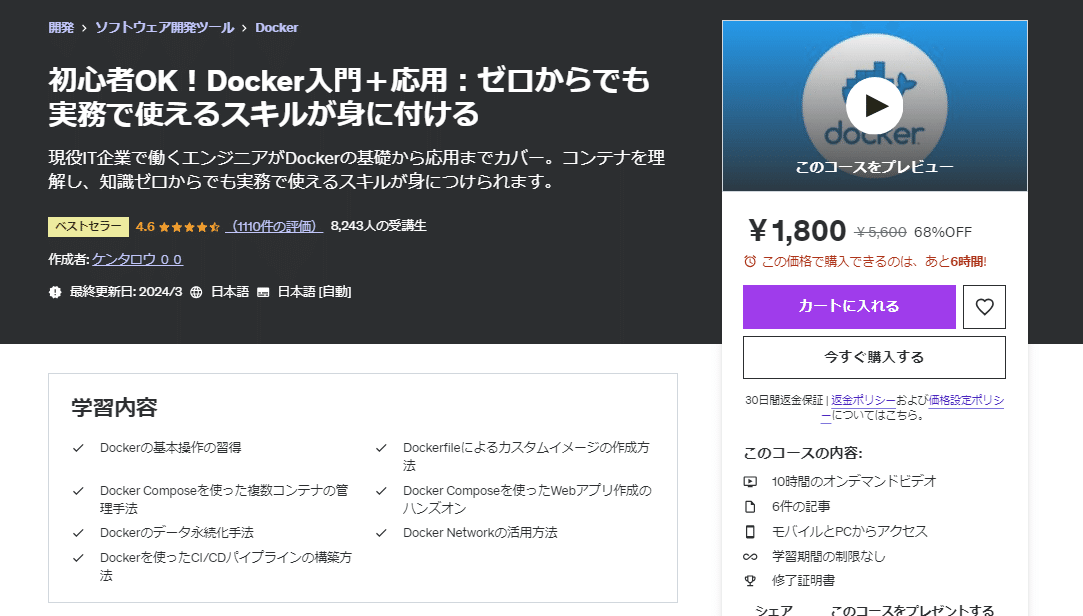Open the 開発 breadcrumb link
This screenshot has height=616, width=1083.
[61, 28]
